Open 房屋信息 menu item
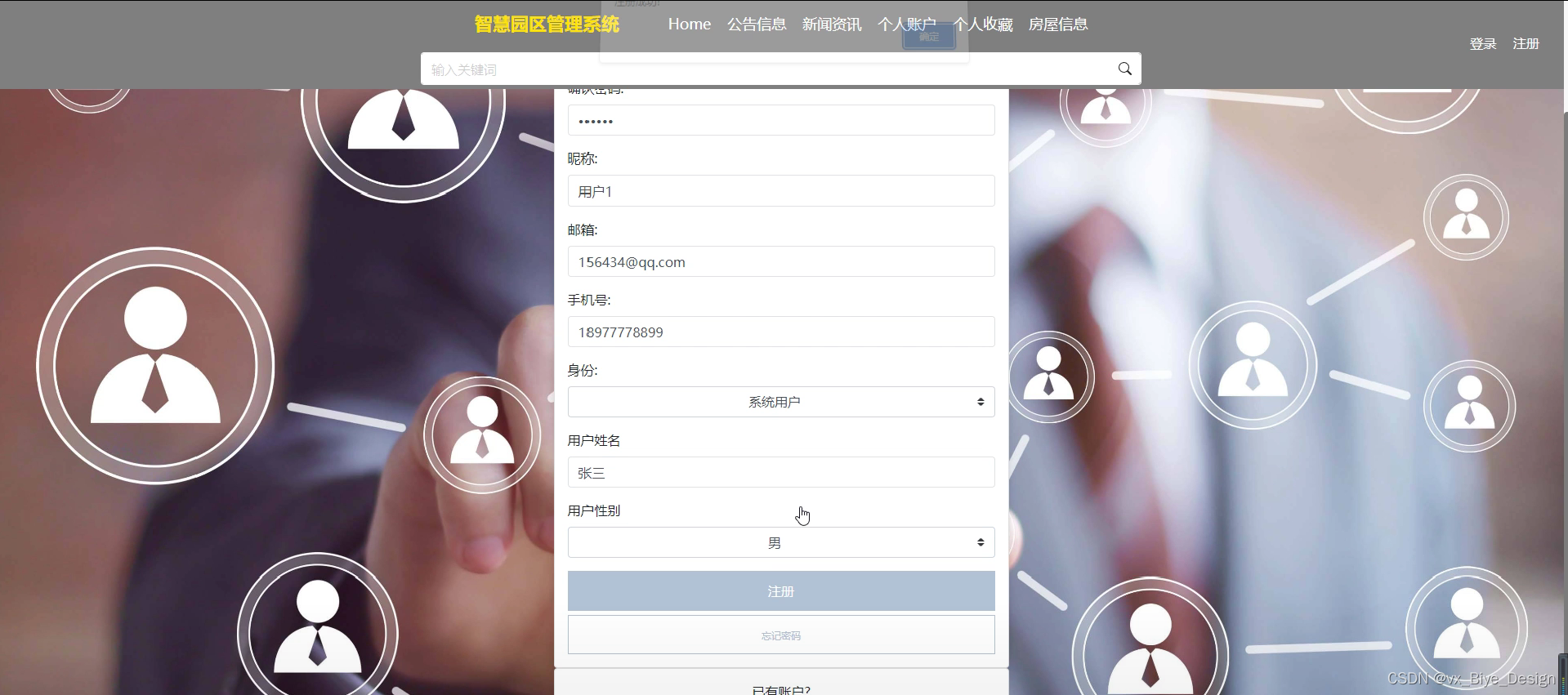 [1058, 25]
